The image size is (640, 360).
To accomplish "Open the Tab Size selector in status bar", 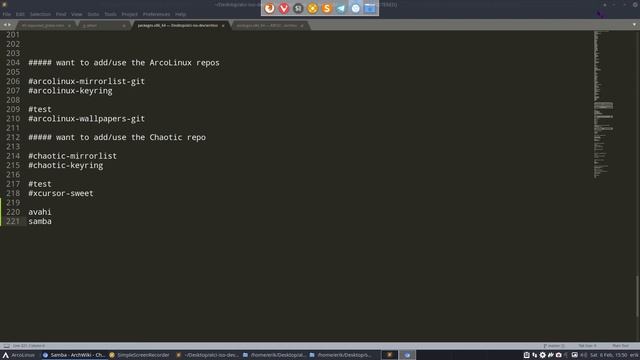I will pos(587,346).
